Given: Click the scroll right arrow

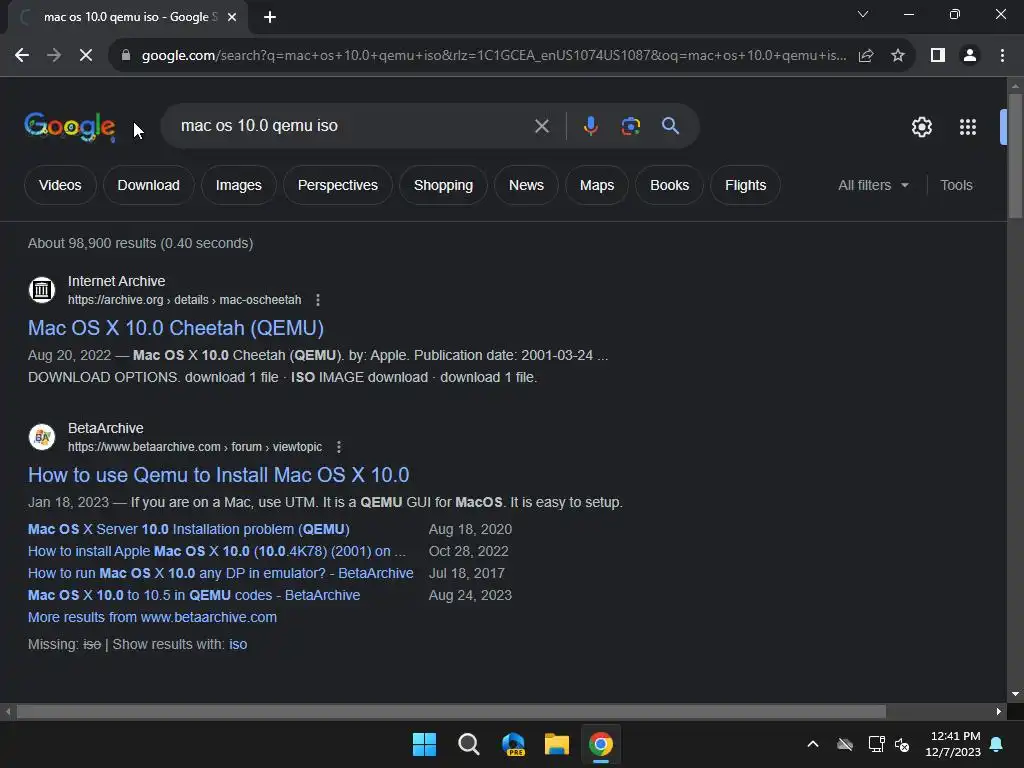Looking at the screenshot, I should coord(999,711).
